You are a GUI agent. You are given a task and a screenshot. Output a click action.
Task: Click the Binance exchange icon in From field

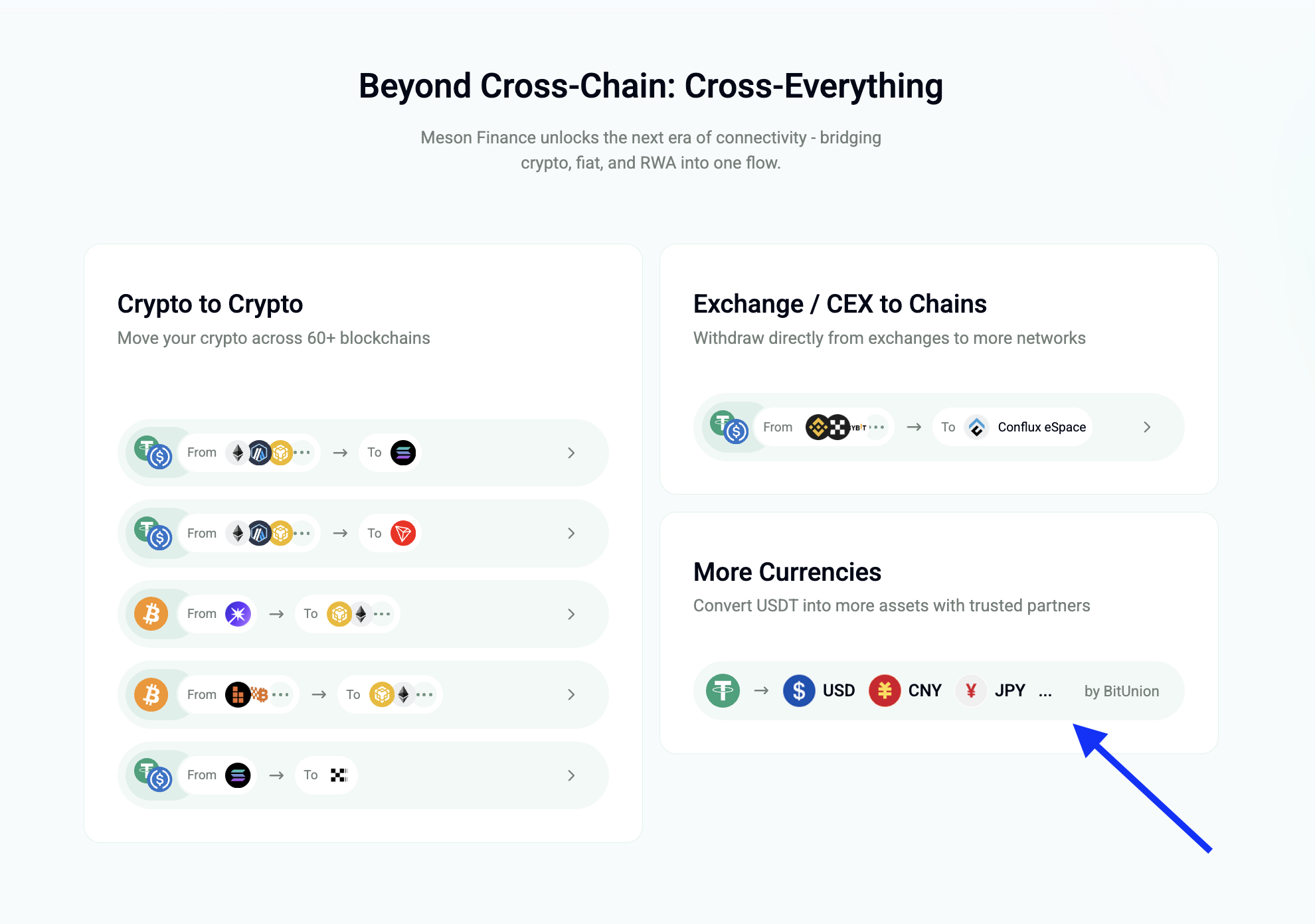click(818, 427)
